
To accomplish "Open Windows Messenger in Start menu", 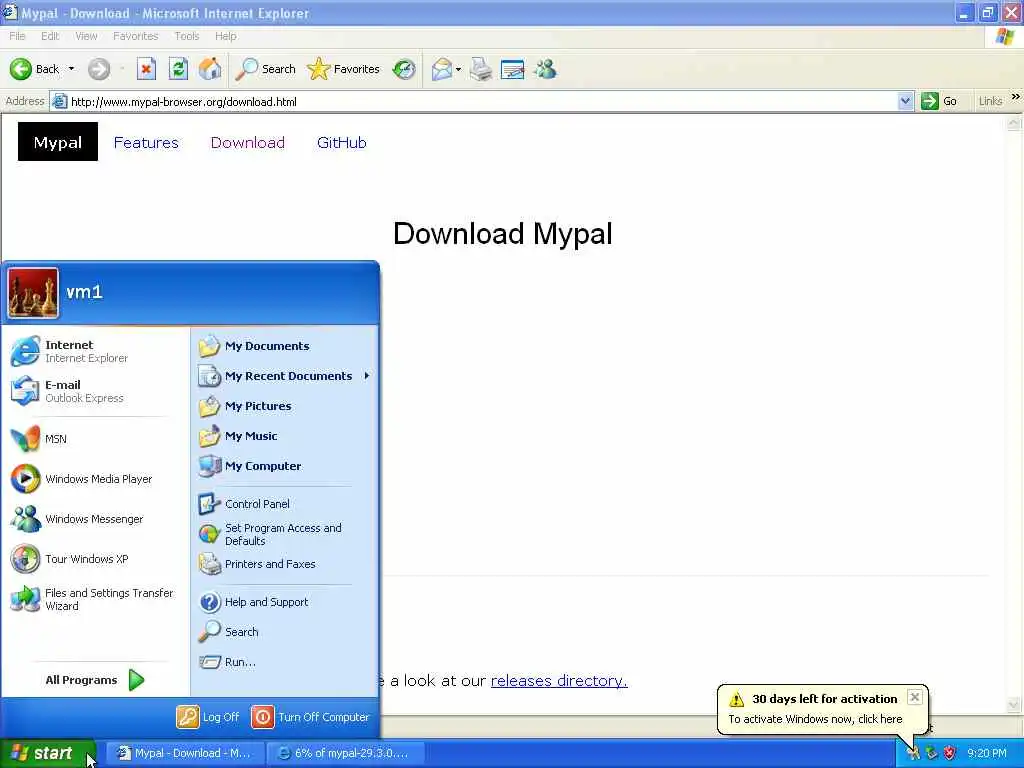I will point(93,519).
